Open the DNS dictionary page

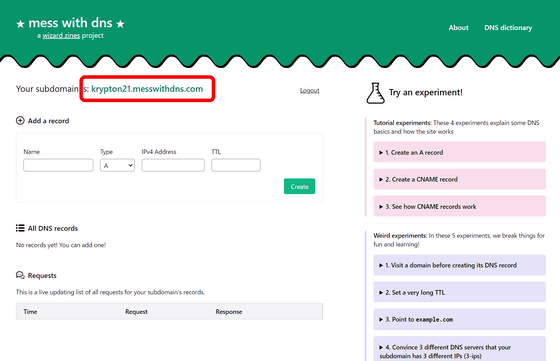[508, 27]
